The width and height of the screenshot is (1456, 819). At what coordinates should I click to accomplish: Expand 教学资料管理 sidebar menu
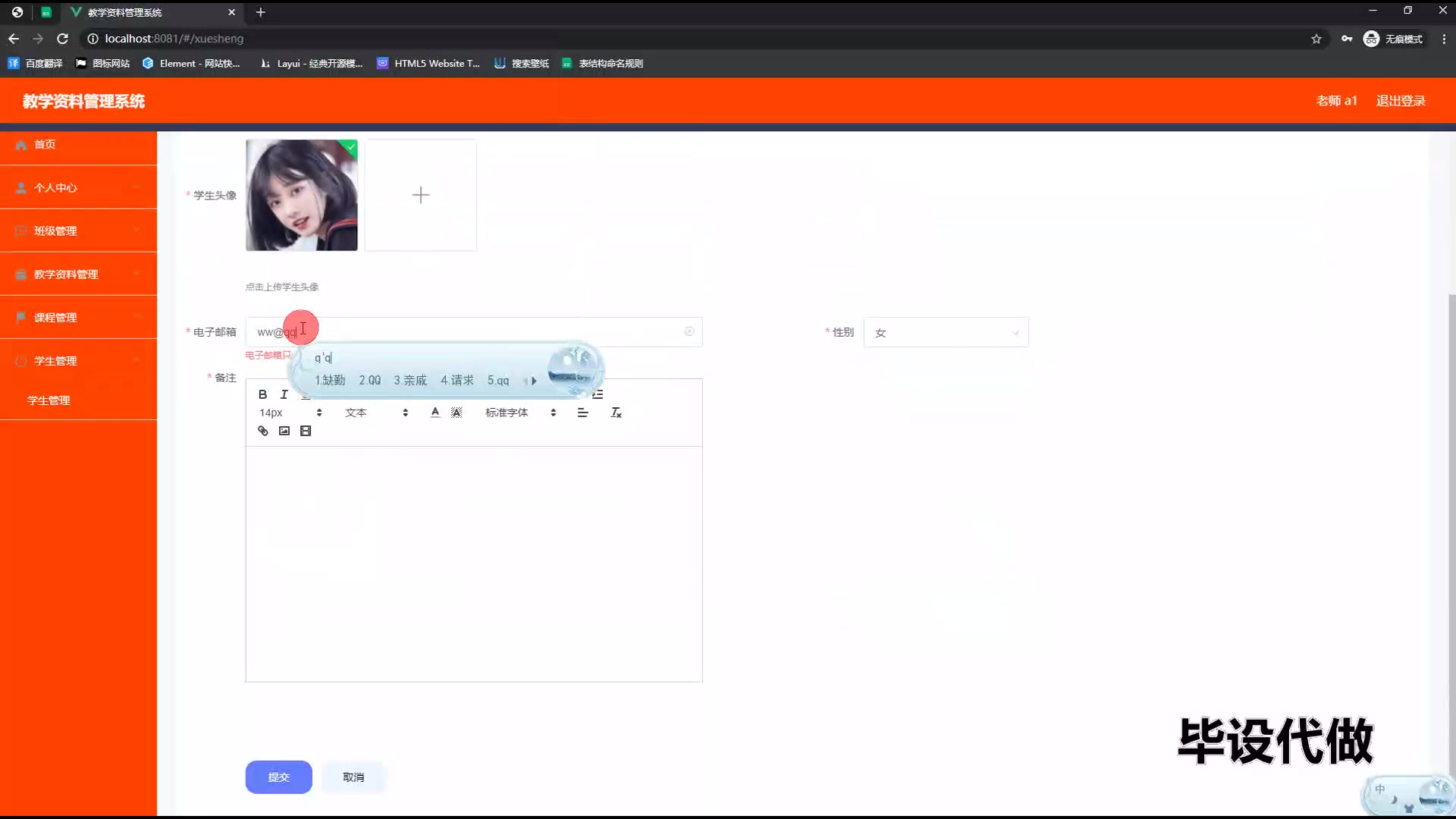(79, 274)
